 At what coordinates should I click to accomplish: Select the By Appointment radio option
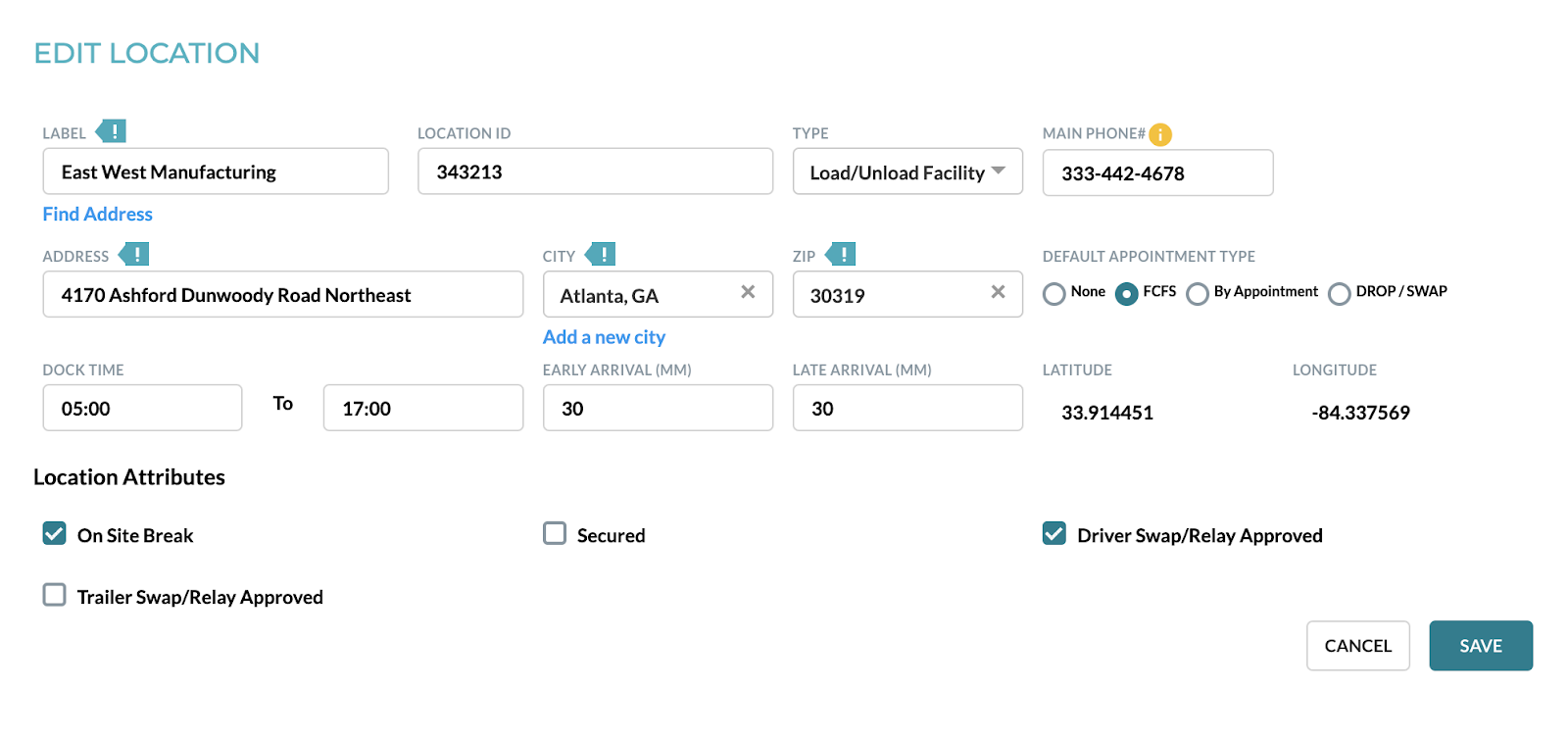(x=1198, y=294)
